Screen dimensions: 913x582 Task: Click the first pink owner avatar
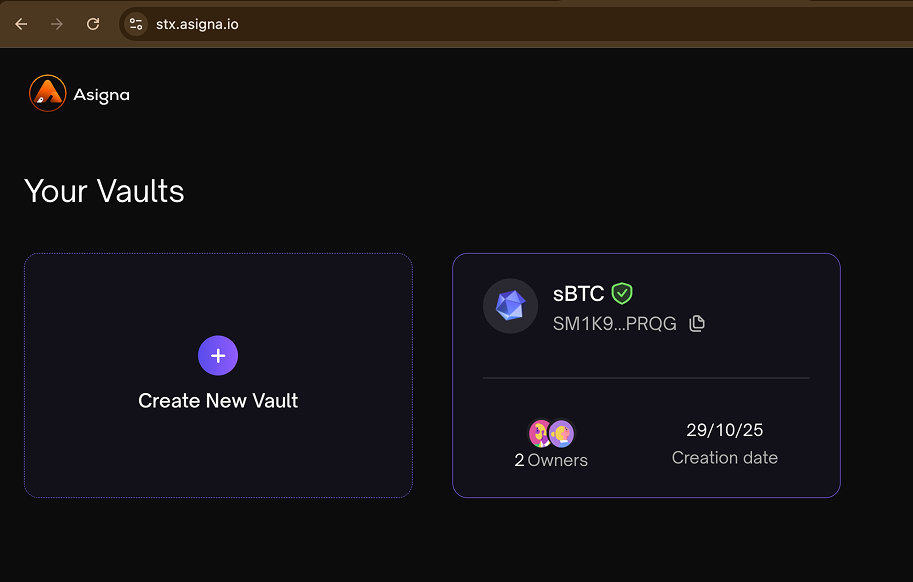click(x=541, y=433)
